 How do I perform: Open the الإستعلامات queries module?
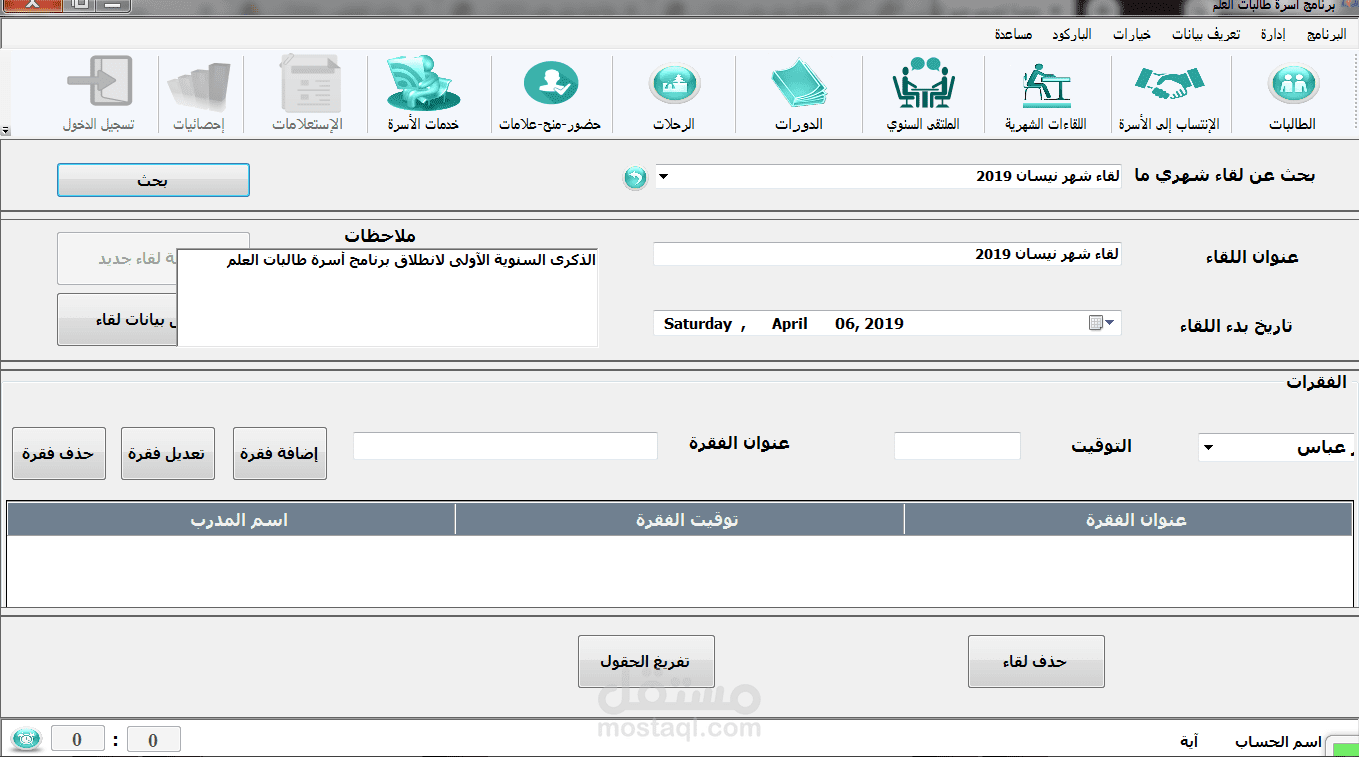[308, 96]
